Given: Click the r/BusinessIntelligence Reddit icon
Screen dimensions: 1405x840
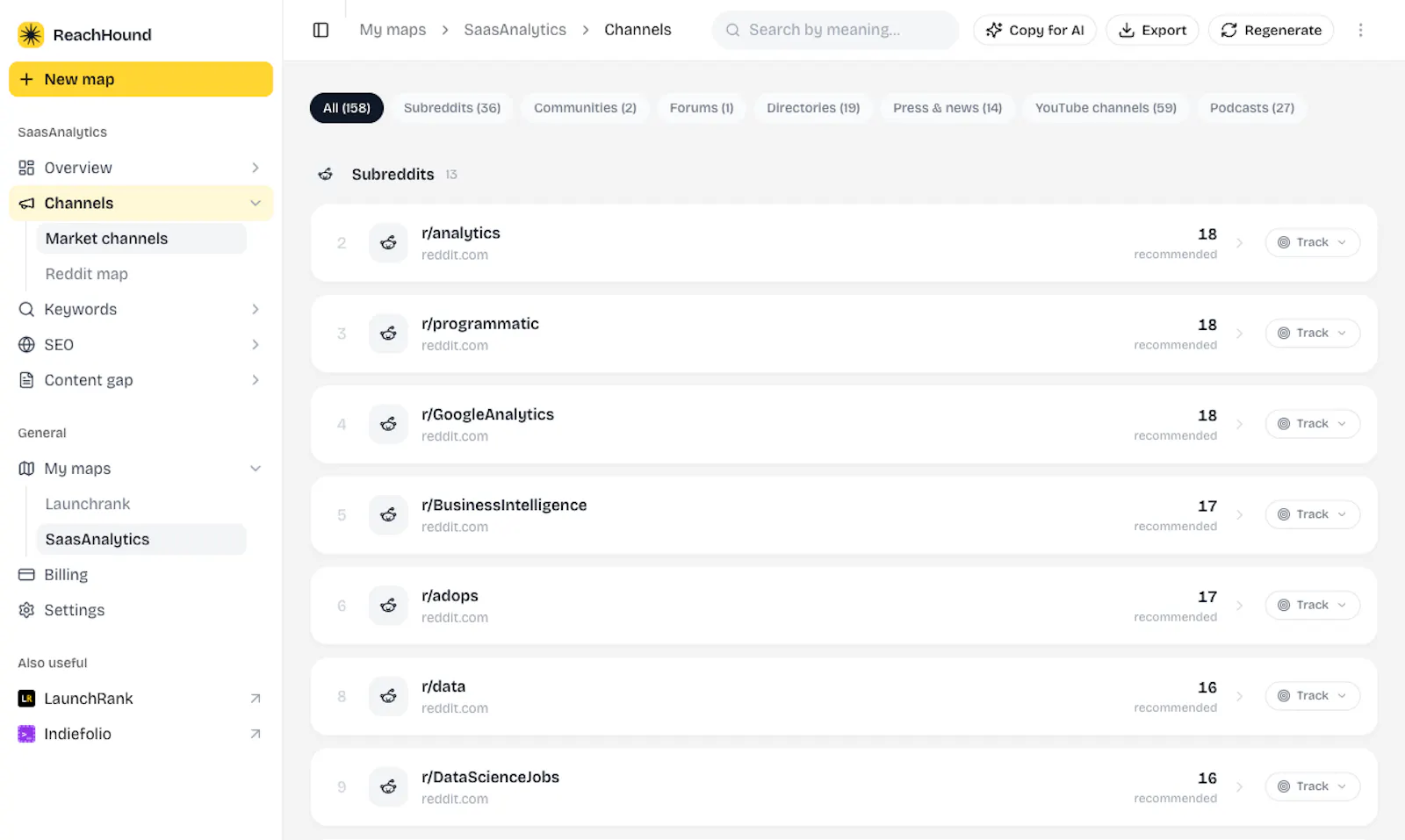Looking at the screenshot, I should [x=388, y=515].
